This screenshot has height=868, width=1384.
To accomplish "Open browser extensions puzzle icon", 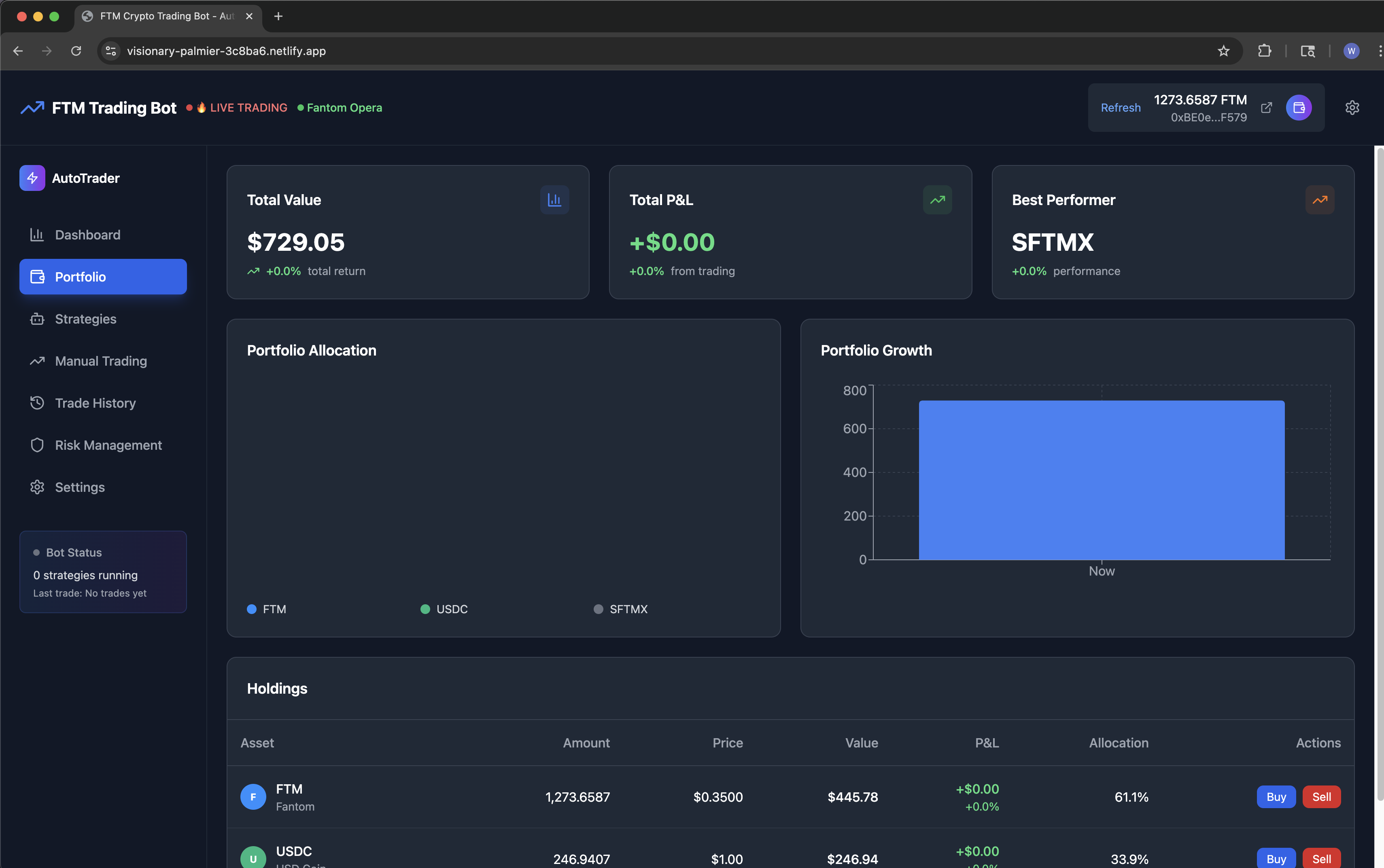I will 1264,51.
